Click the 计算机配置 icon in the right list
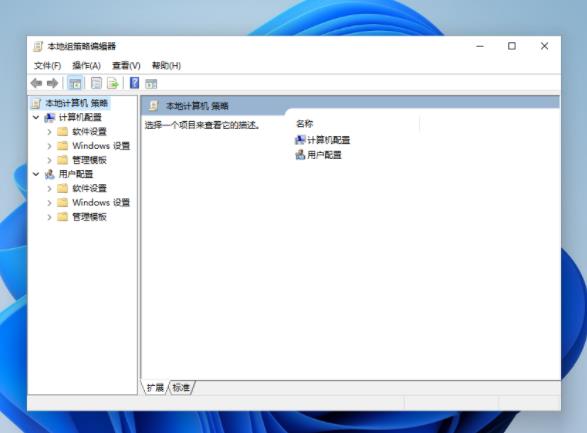This screenshot has width=587, height=433. pos(300,140)
